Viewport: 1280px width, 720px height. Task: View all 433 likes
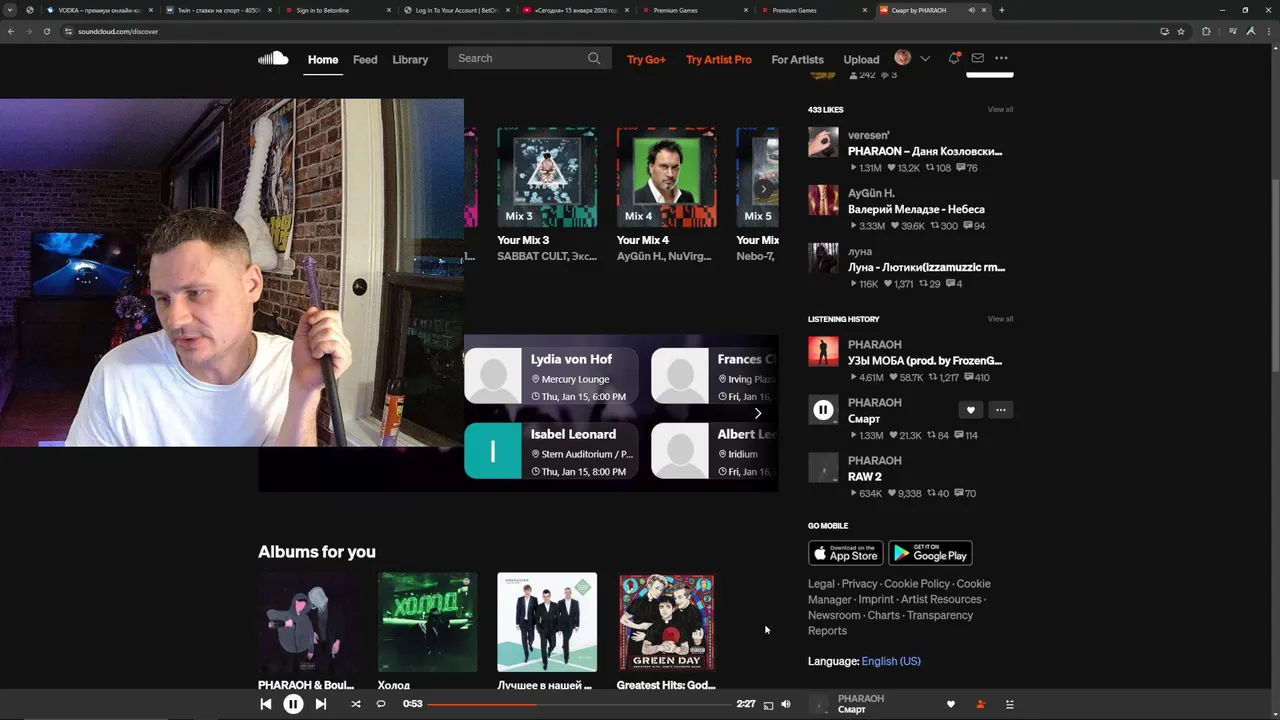1000,109
